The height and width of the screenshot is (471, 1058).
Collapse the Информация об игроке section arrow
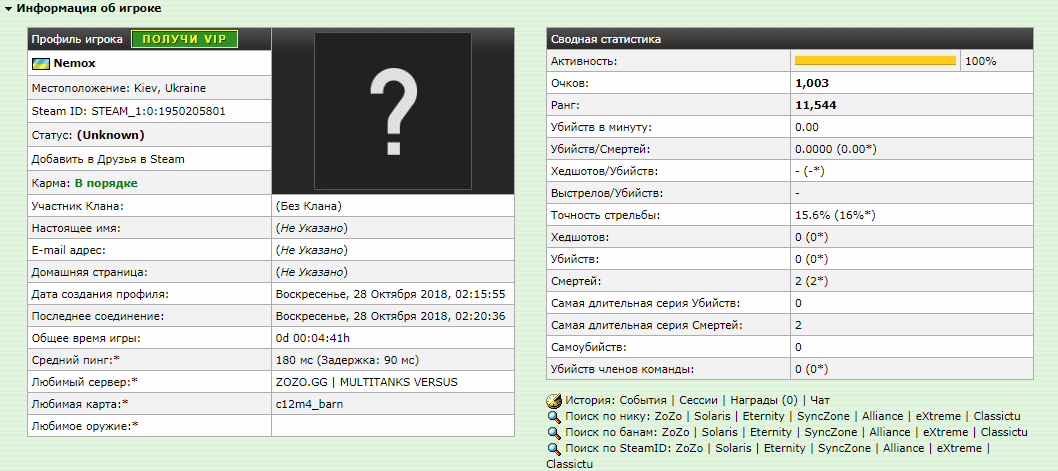coord(8,9)
